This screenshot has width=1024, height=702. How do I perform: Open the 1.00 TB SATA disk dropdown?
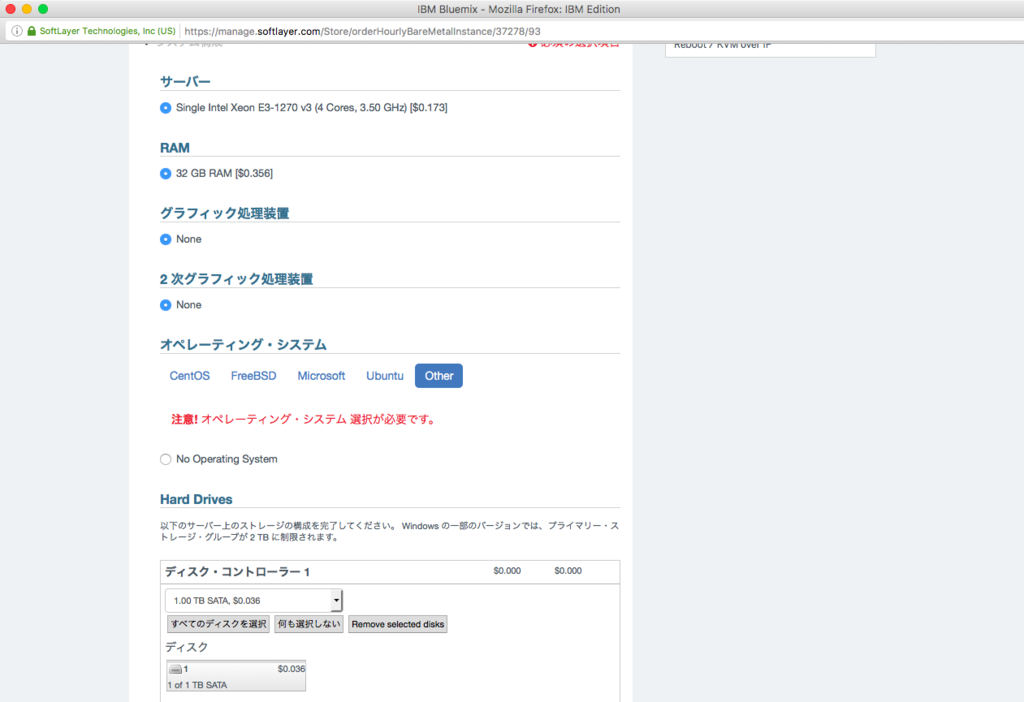(x=250, y=600)
